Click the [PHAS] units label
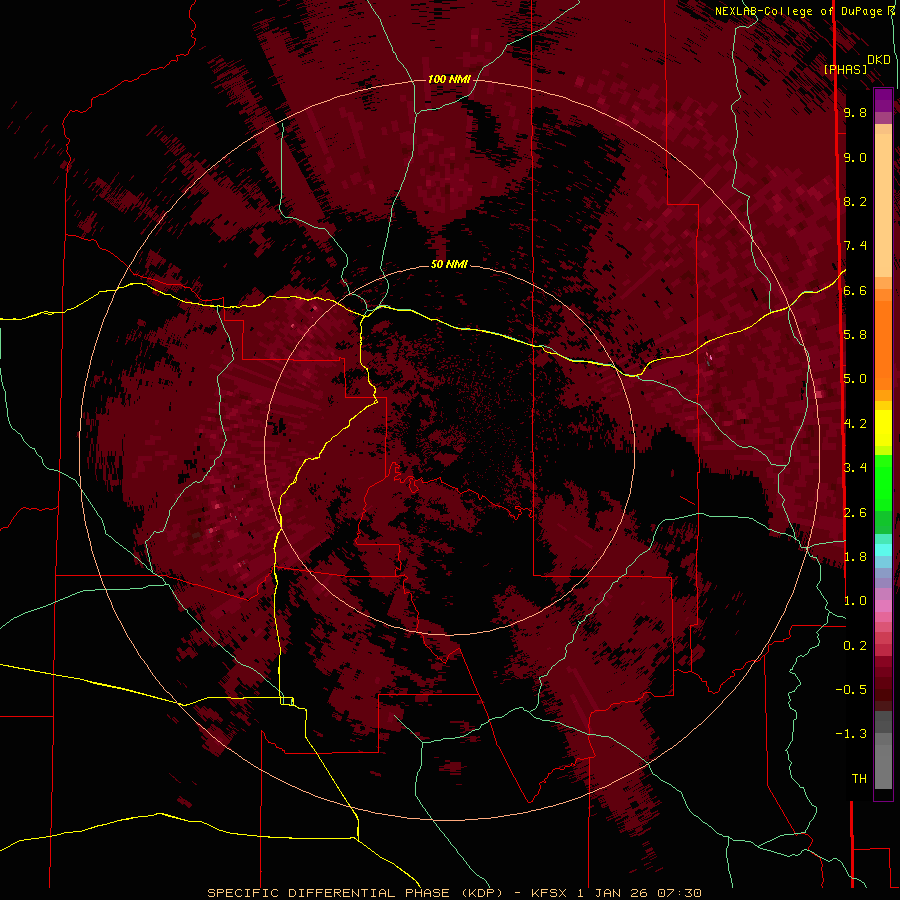 (x=845, y=69)
